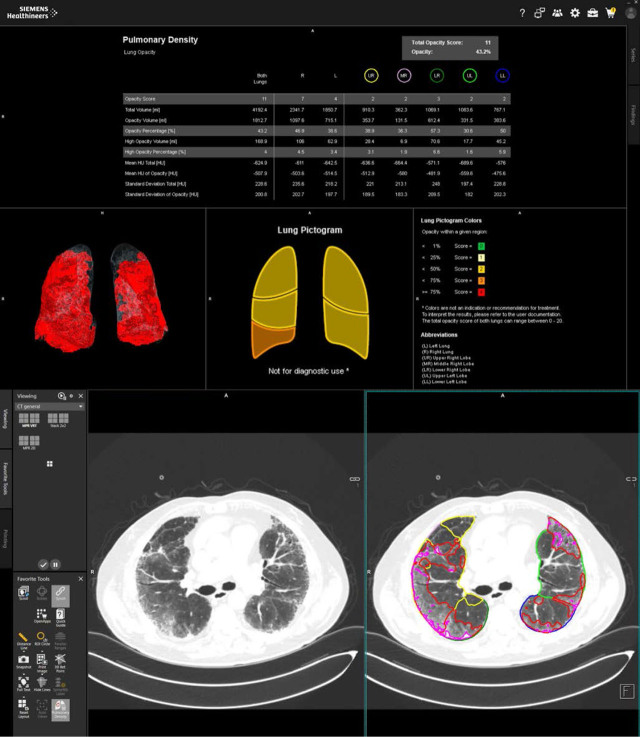Open the Quick Guide tool
The image size is (640, 737).
click(x=61, y=616)
